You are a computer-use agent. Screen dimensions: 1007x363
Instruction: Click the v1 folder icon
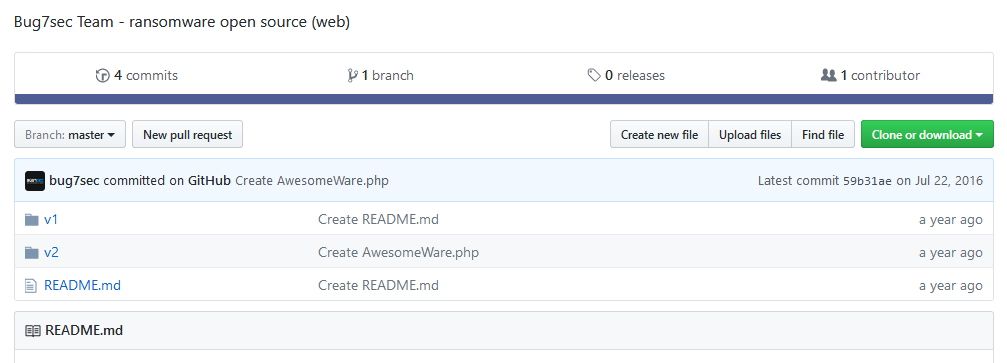point(31,220)
